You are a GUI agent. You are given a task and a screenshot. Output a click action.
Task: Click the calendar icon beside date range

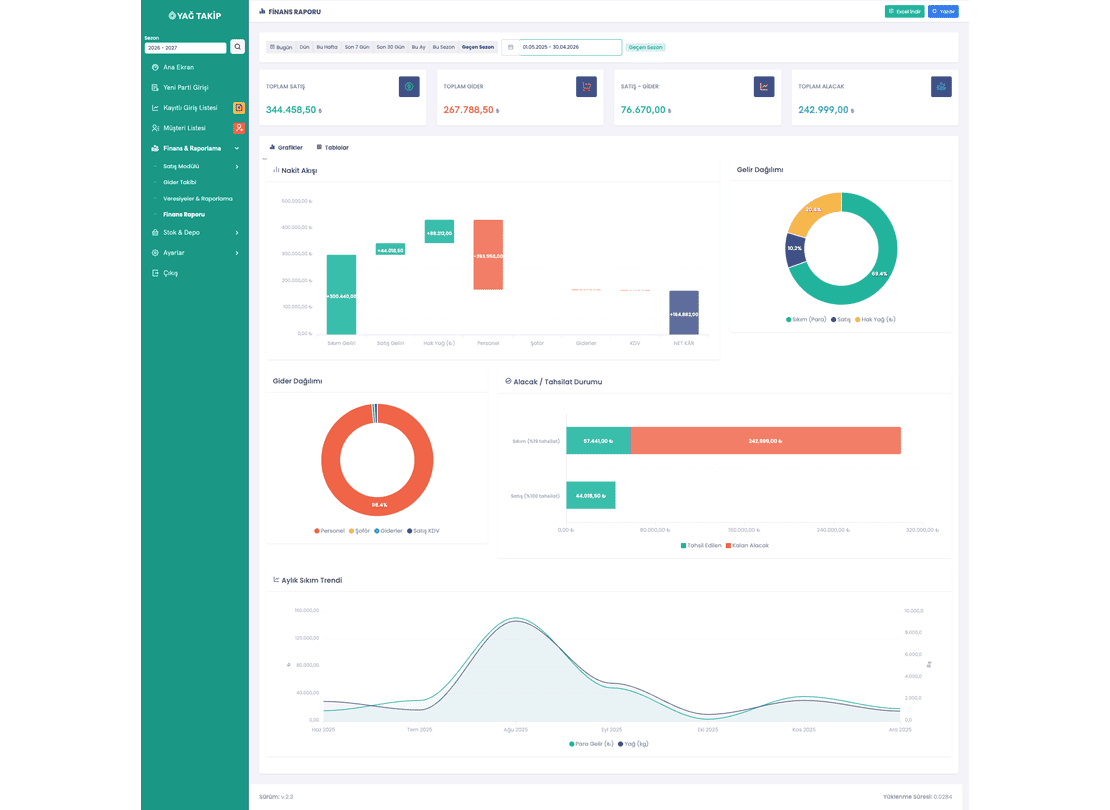510,47
